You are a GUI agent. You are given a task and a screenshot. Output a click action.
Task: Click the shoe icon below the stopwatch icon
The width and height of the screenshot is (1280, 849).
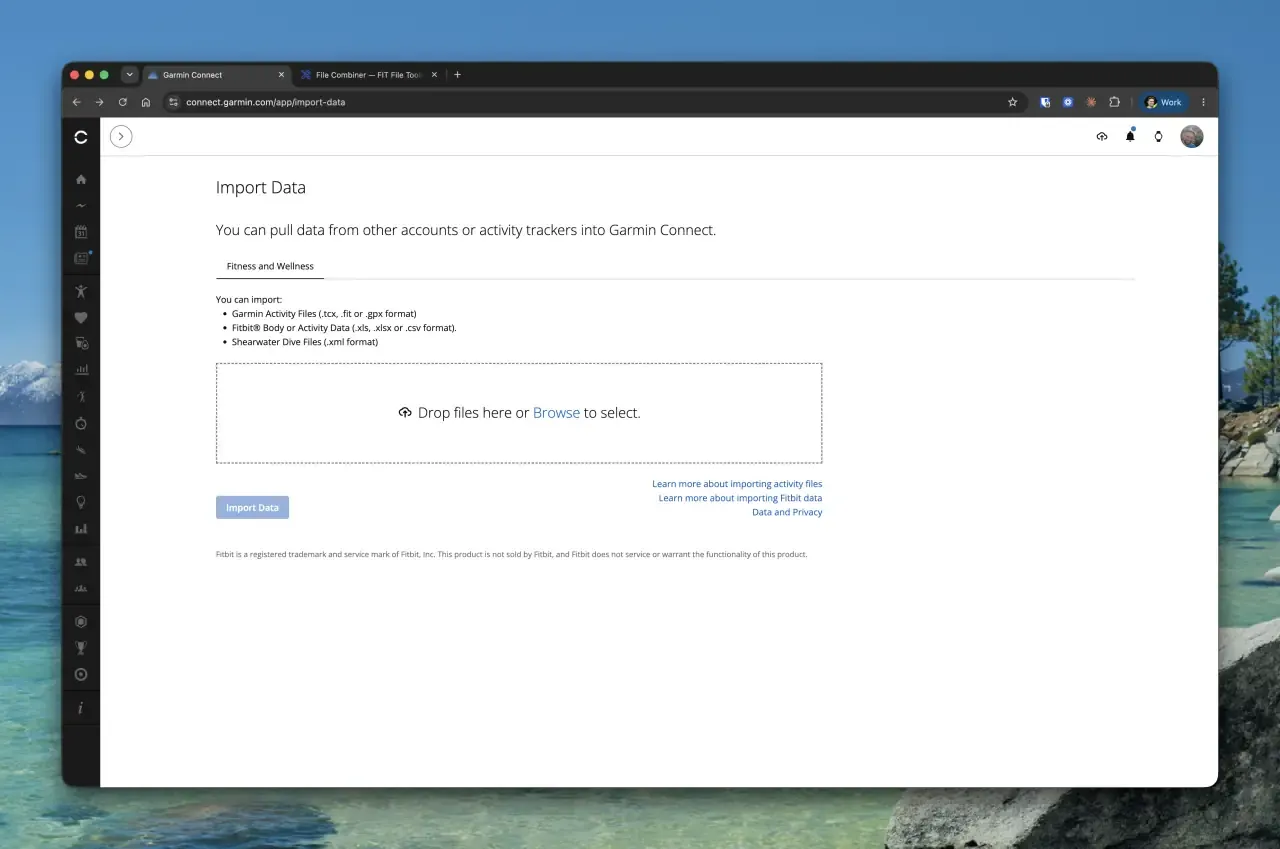(81, 450)
